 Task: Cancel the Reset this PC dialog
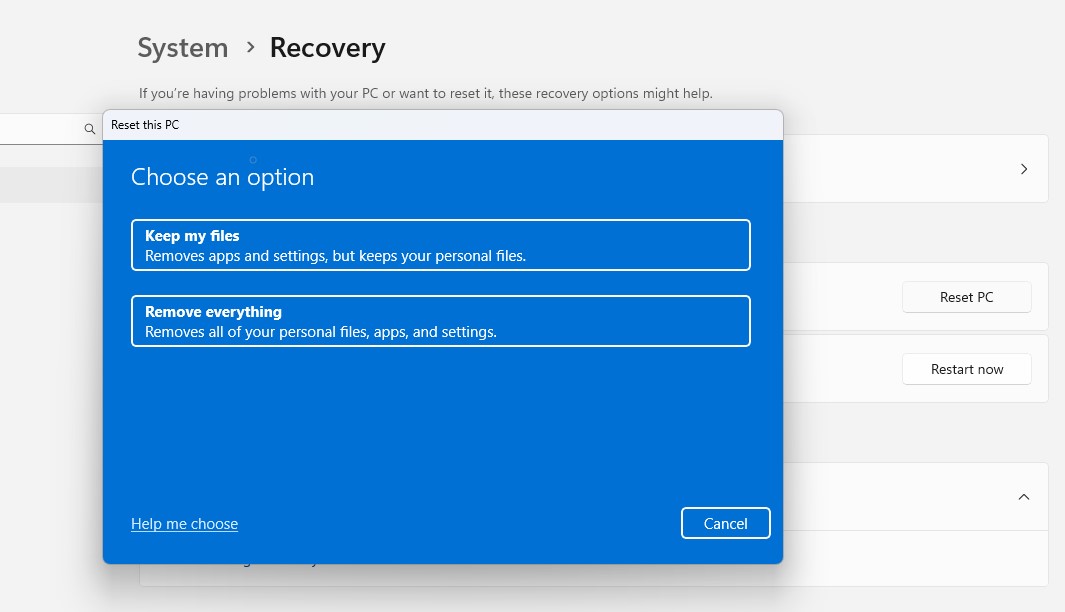coord(725,523)
